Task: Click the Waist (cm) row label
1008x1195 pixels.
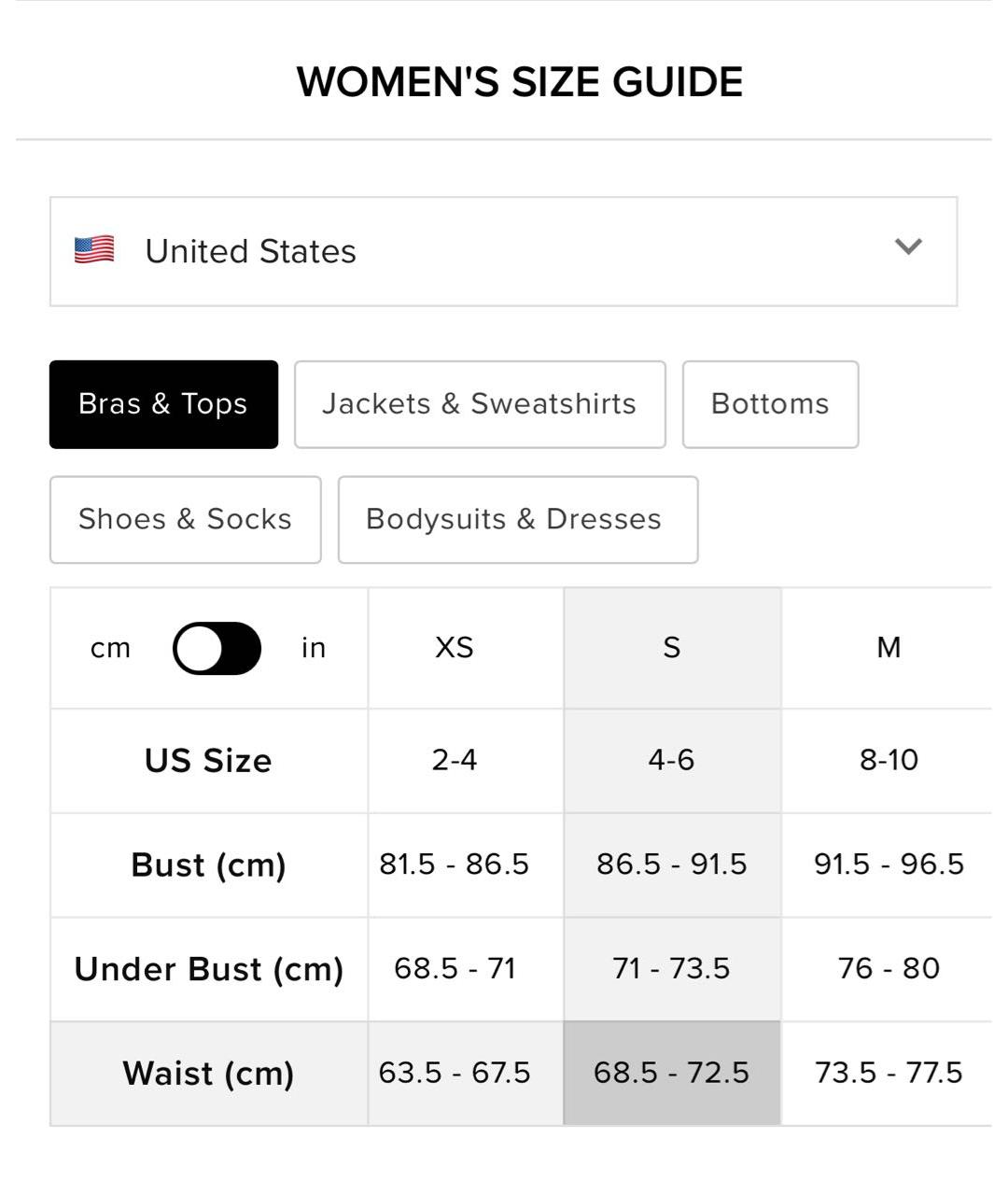Action: [208, 1074]
